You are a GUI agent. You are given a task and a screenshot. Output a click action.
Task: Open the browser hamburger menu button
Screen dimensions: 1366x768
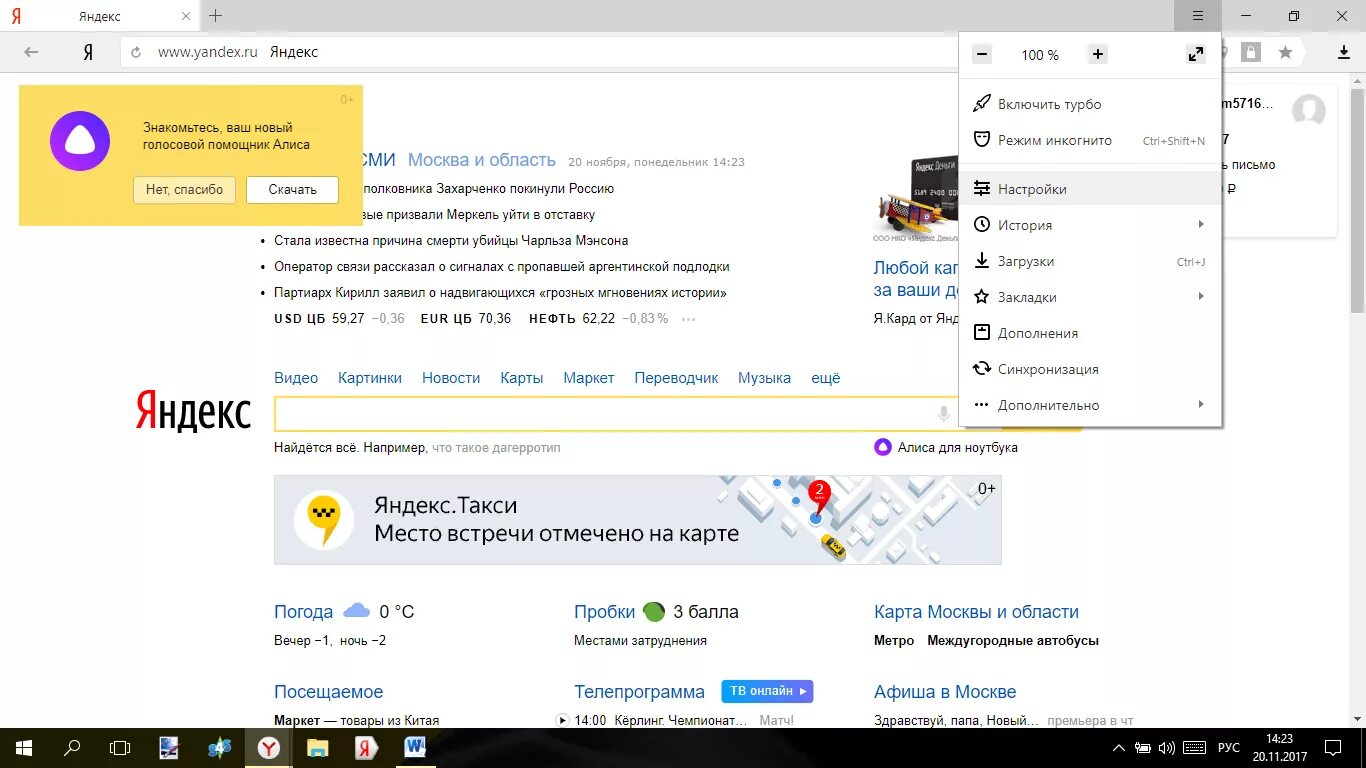point(1198,15)
